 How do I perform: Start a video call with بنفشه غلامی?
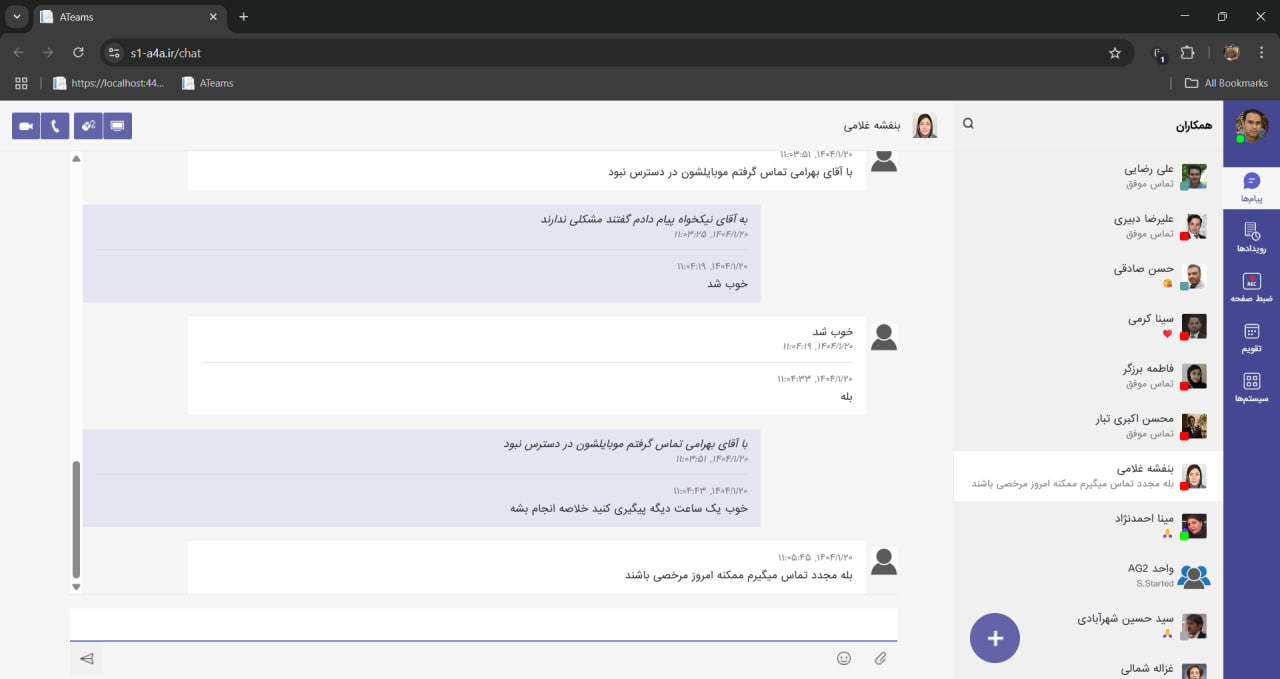click(x=26, y=126)
